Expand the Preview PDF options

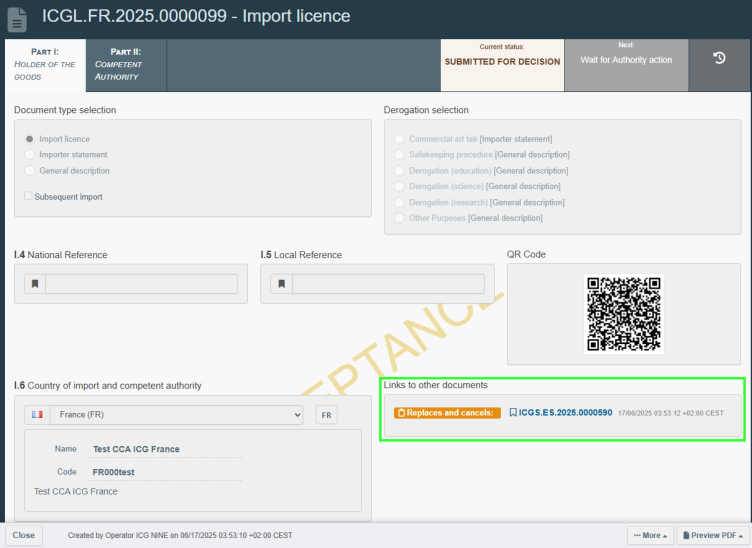pyautogui.click(x=713, y=536)
